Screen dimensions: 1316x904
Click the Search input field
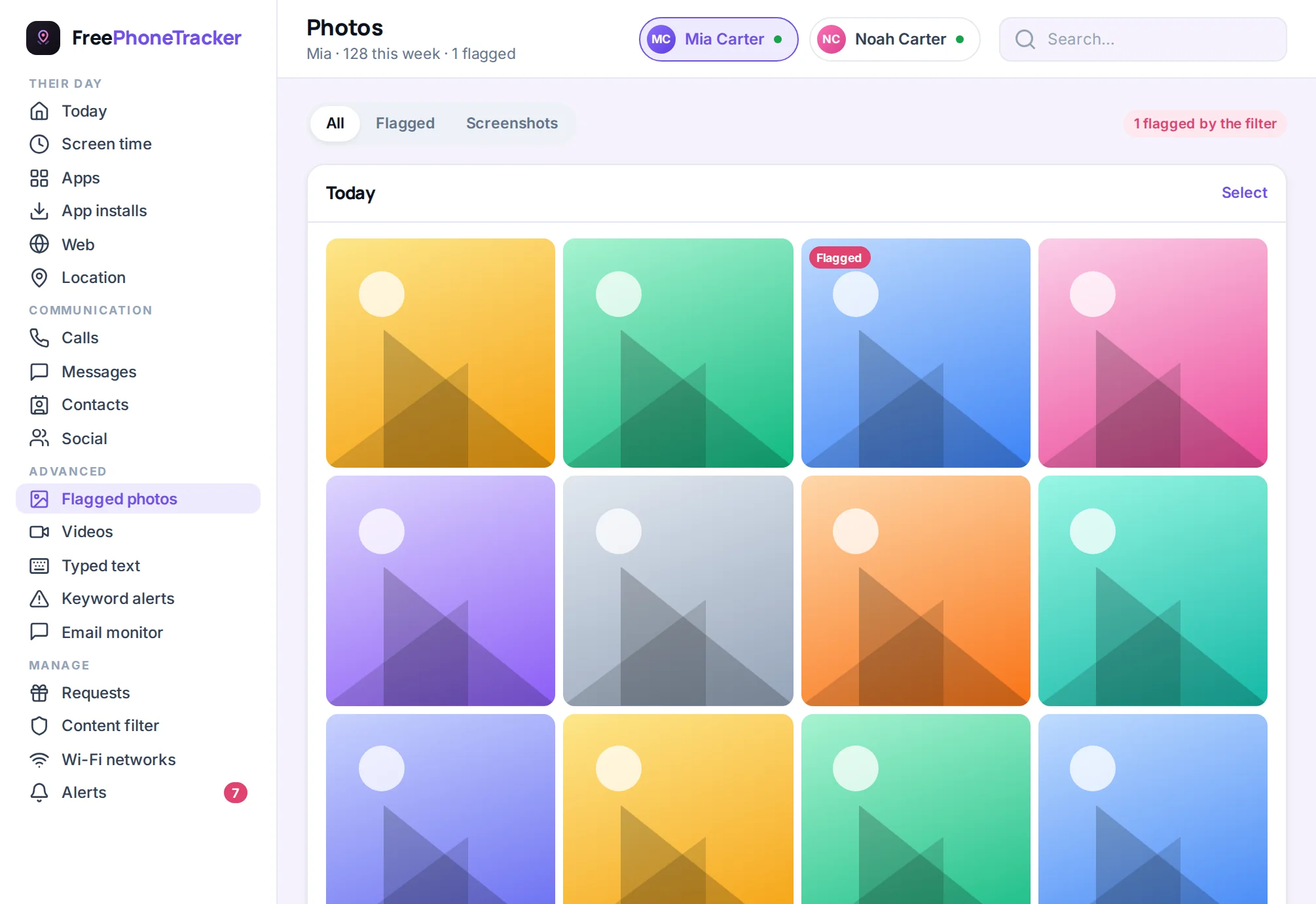click(1142, 39)
